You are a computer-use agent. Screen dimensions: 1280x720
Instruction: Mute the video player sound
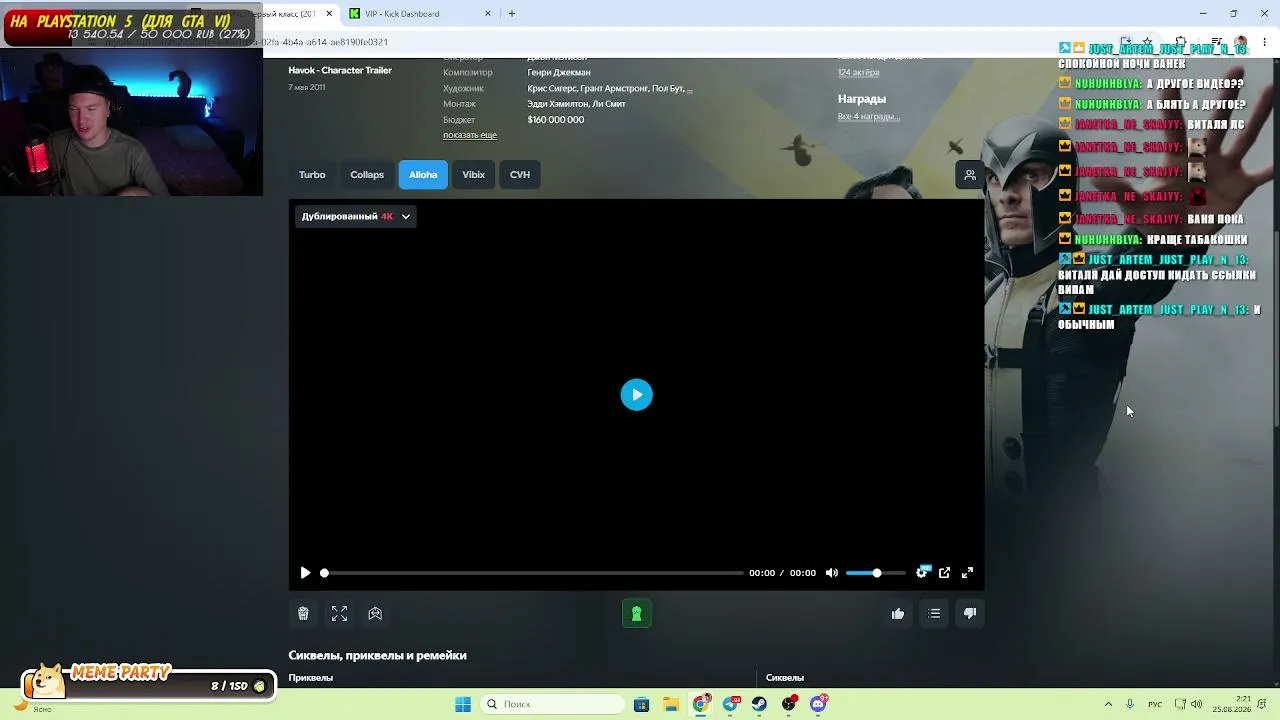[832, 573]
